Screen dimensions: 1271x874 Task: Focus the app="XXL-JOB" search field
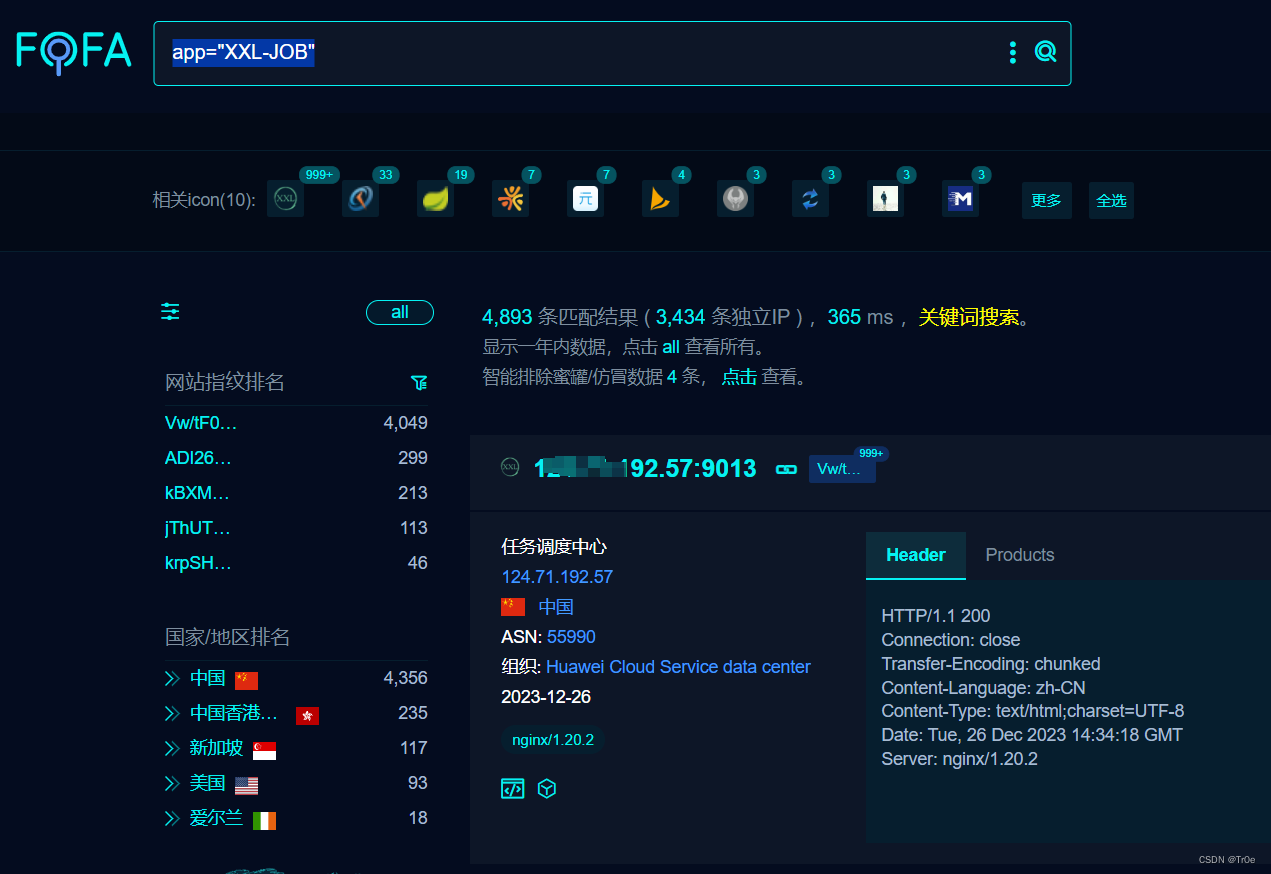(612, 53)
